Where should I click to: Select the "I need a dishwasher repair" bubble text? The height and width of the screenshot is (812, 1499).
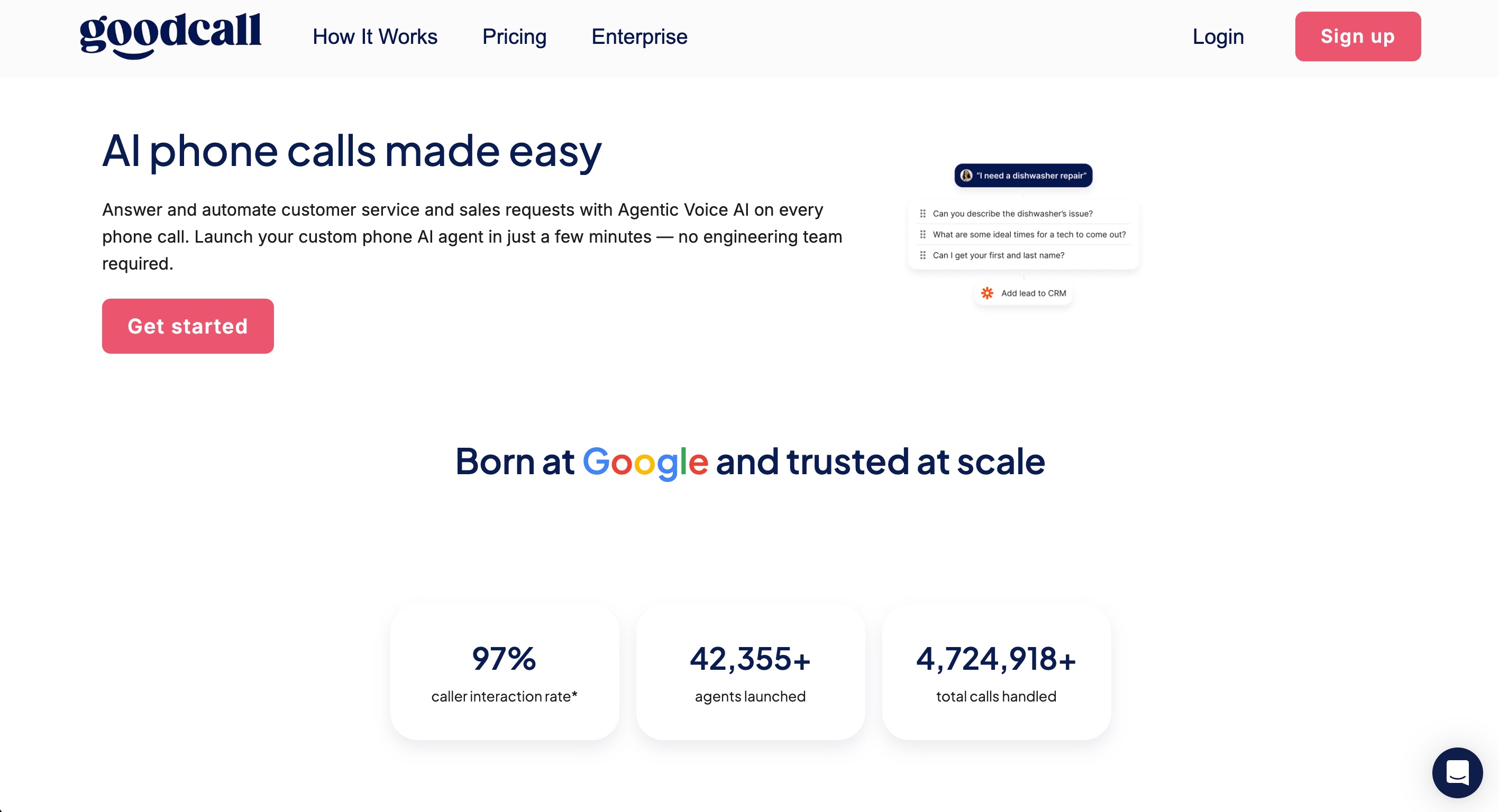tap(1031, 176)
